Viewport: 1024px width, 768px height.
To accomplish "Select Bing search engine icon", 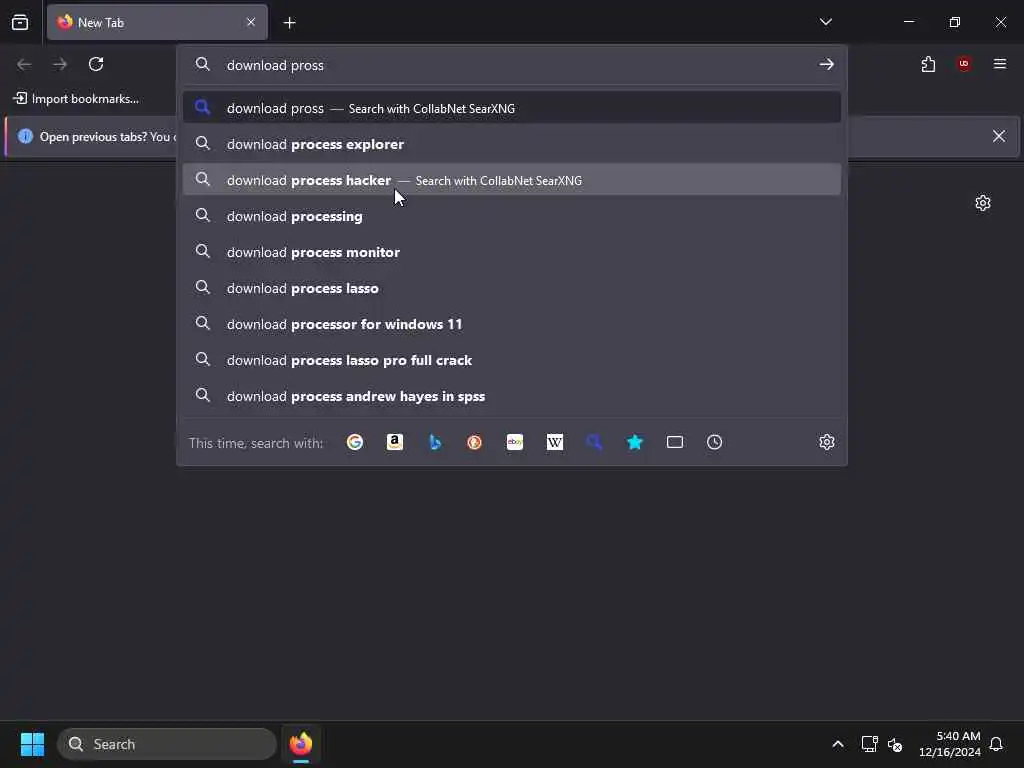I will pos(435,442).
